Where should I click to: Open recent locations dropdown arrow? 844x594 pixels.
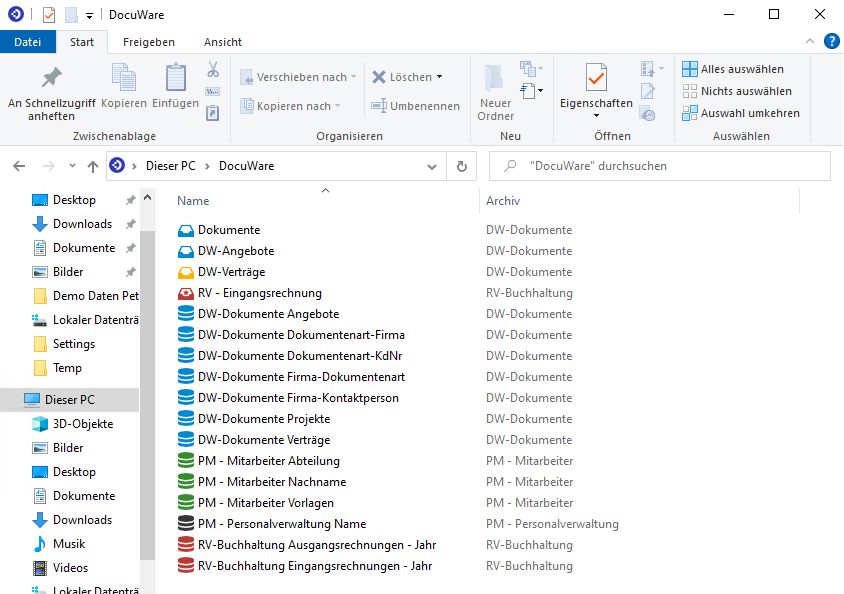72,166
